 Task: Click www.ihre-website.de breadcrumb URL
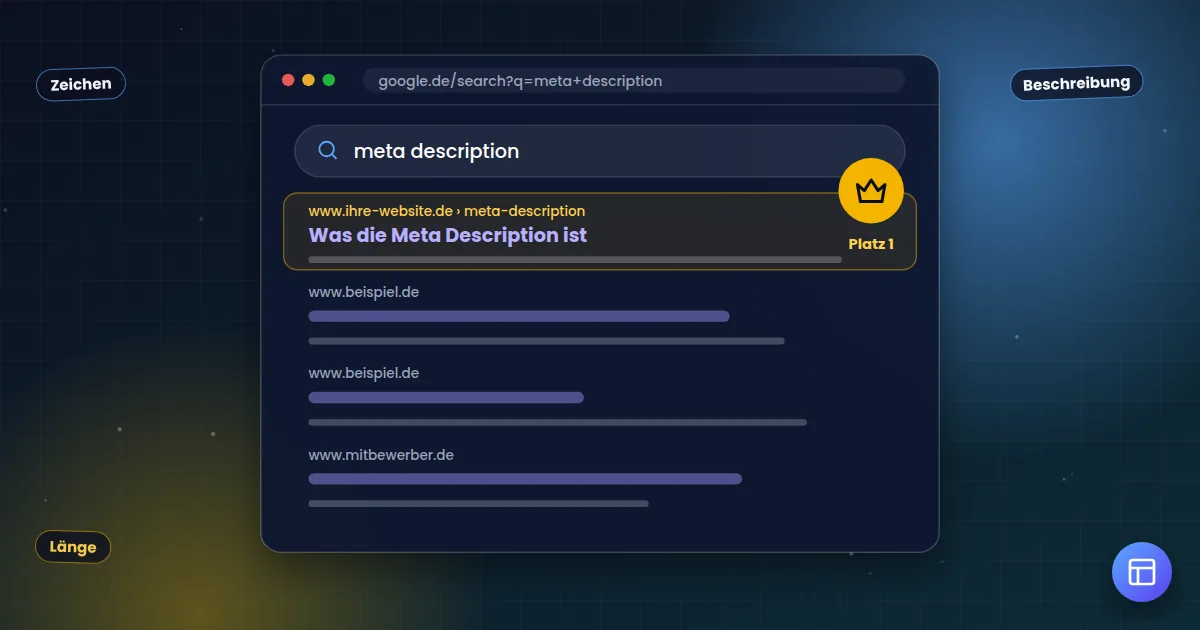(446, 211)
